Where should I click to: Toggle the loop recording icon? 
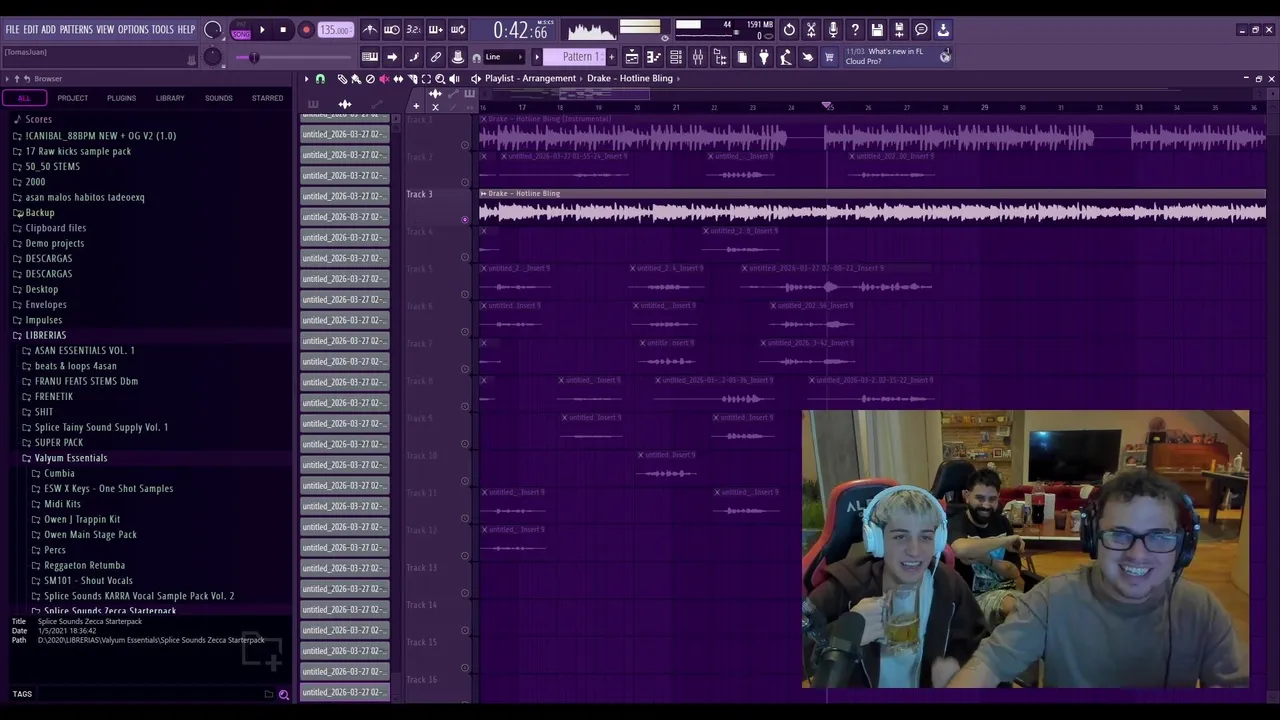tap(458, 30)
